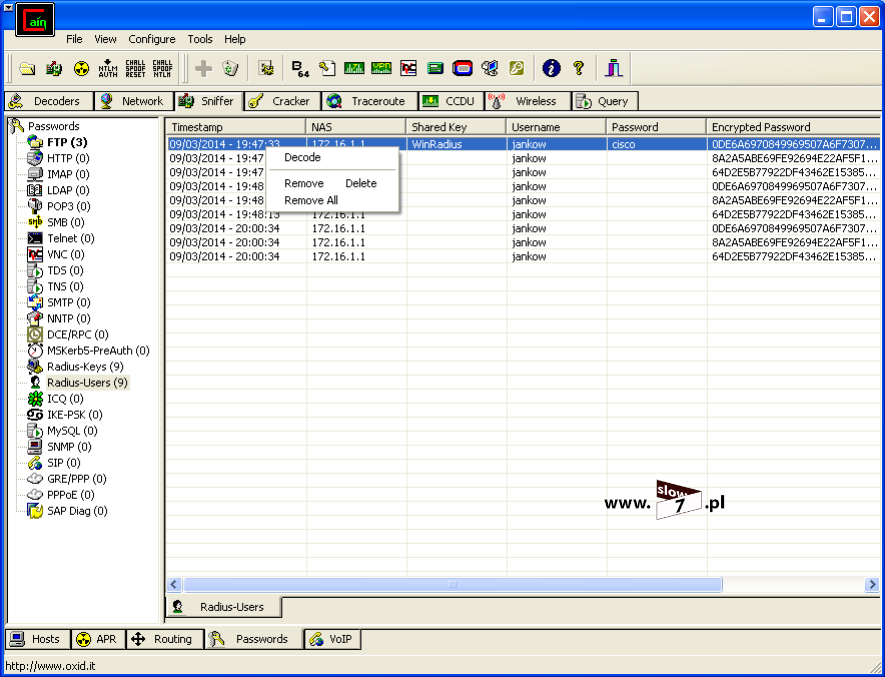Open the APR bottom tab

point(98,639)
